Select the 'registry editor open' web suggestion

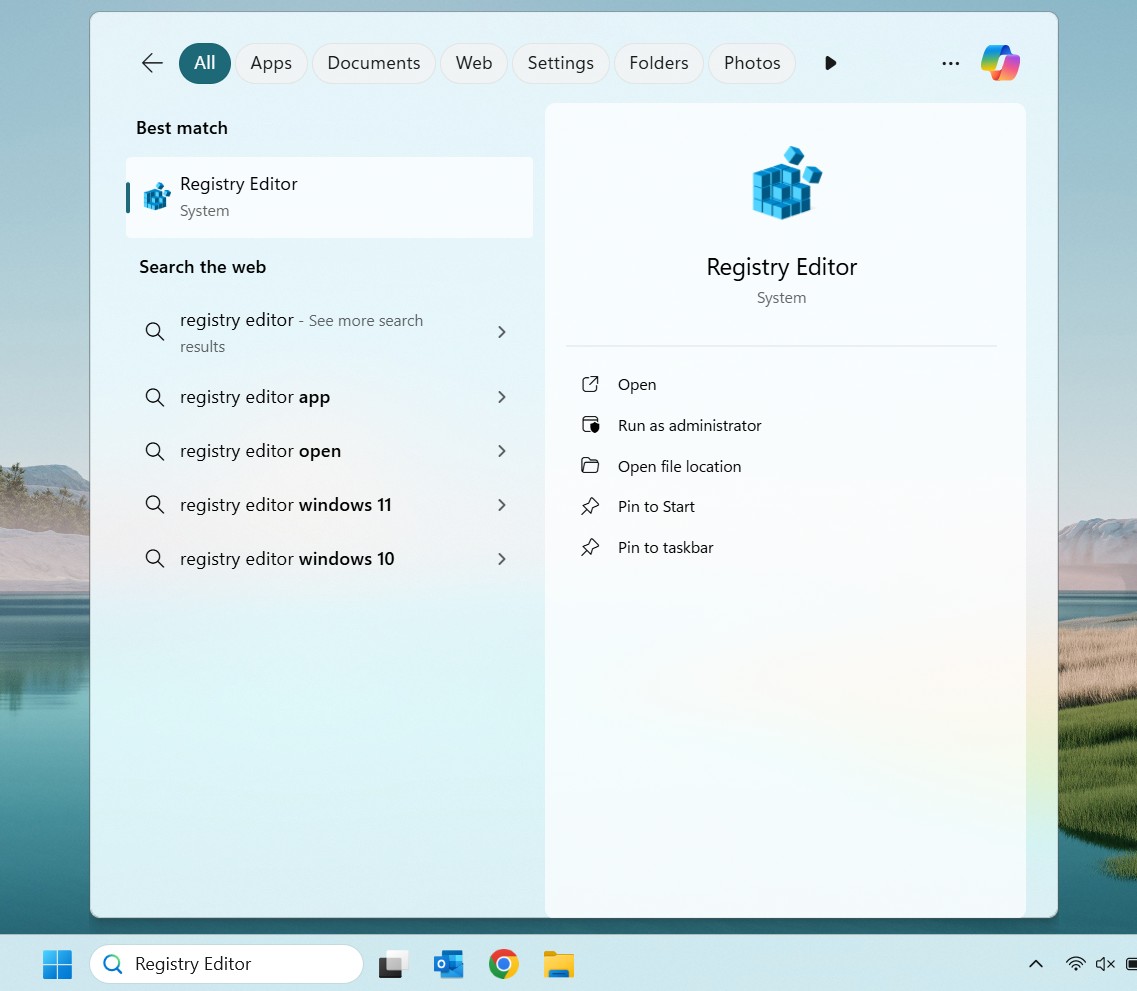329,451
